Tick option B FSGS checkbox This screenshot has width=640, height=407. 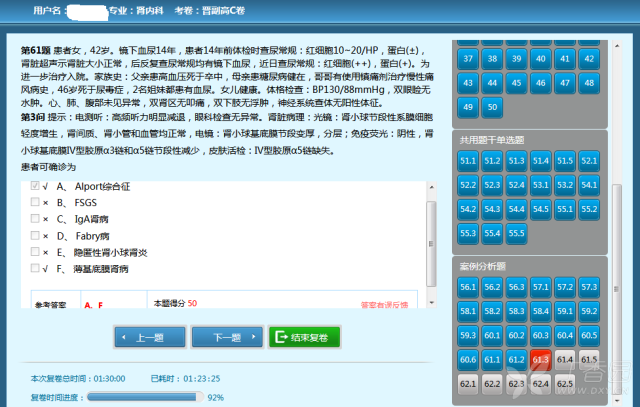click(36, 203)
